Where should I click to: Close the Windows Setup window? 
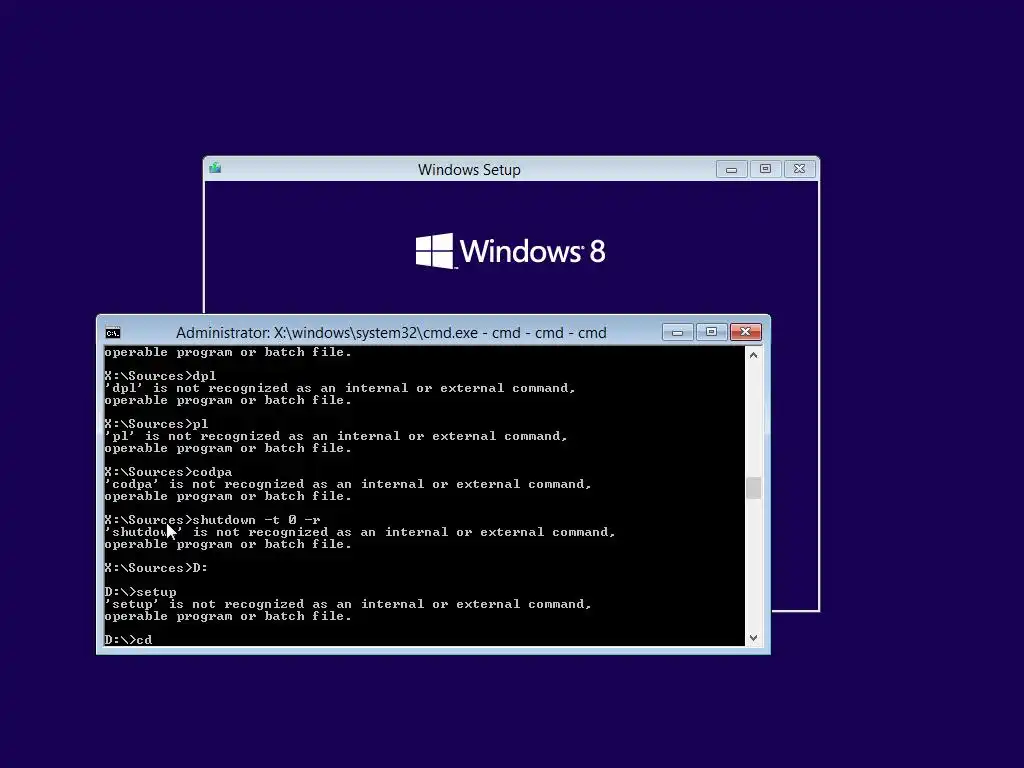[799, 169]
